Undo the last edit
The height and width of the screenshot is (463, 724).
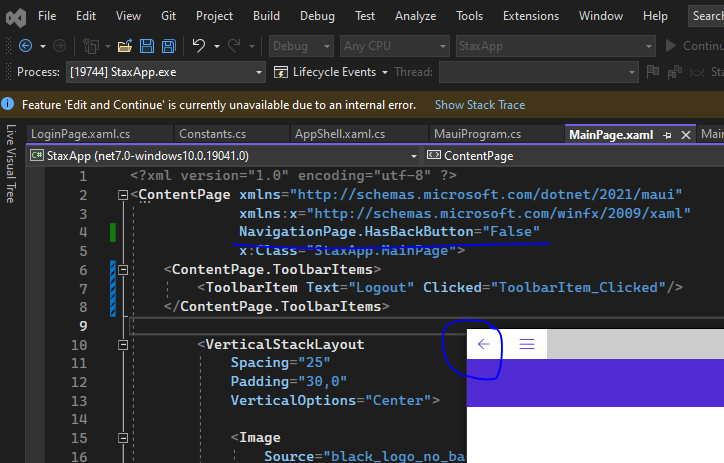(199, 45)
